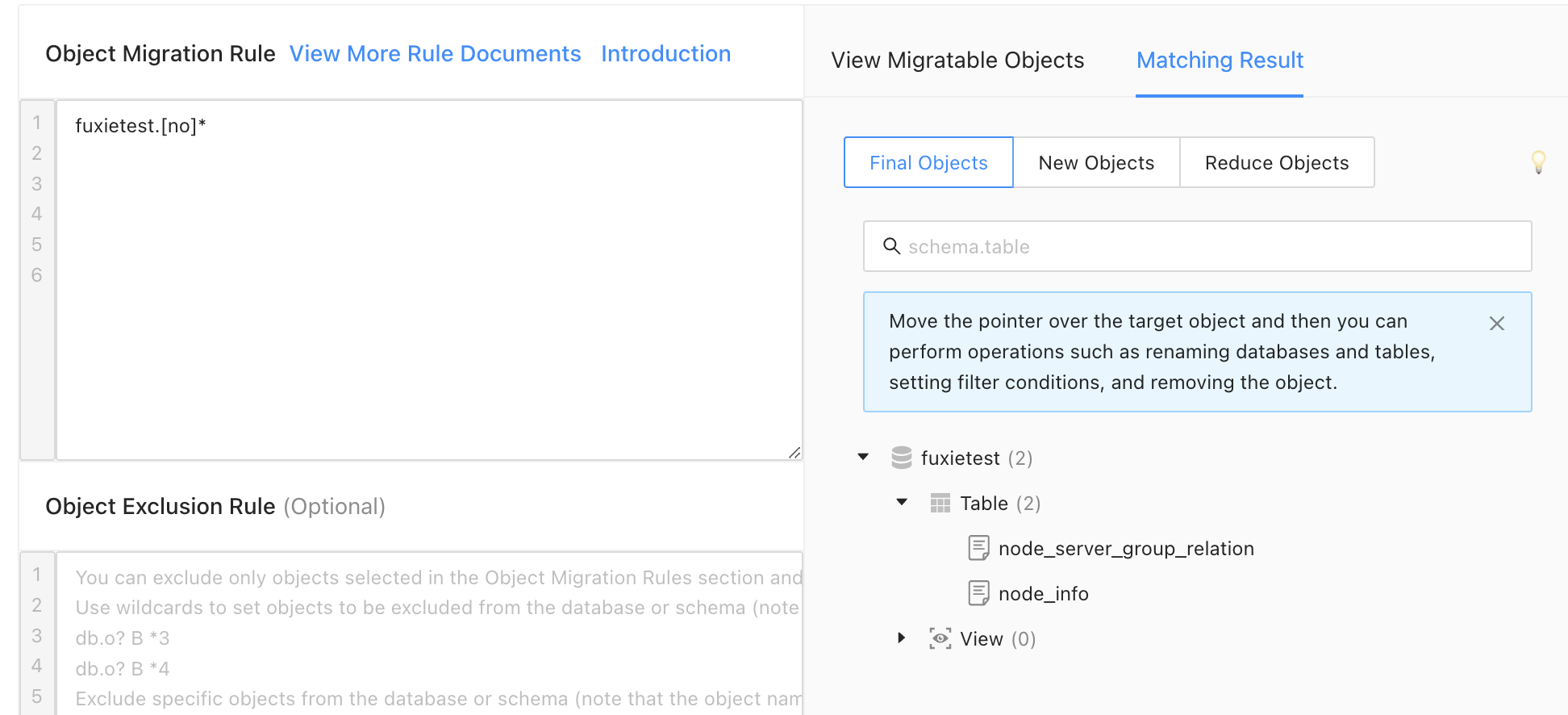
Task: Click the search magnifier icon
Action: click(891, 246)
